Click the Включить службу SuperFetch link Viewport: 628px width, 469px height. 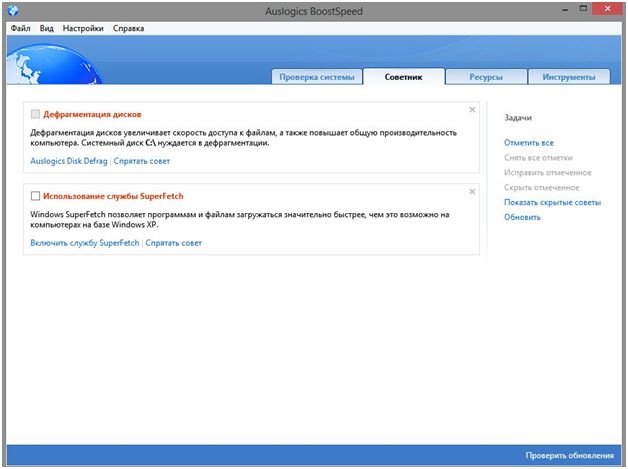click(x=84, y=243)
